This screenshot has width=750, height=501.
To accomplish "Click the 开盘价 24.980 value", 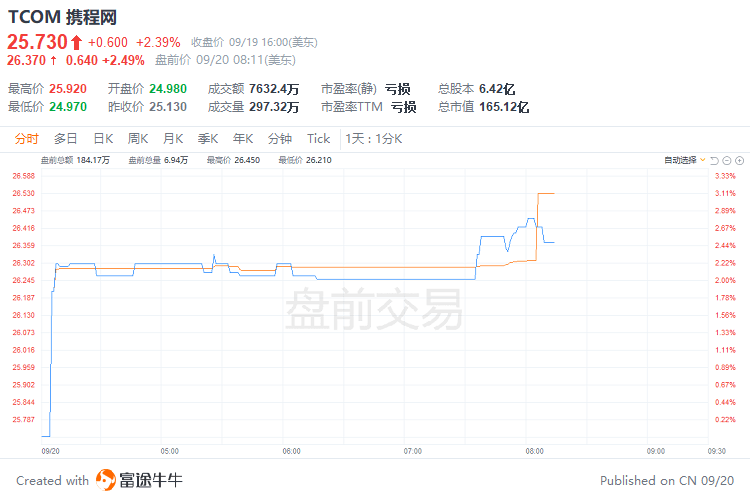I will (168, 89).
